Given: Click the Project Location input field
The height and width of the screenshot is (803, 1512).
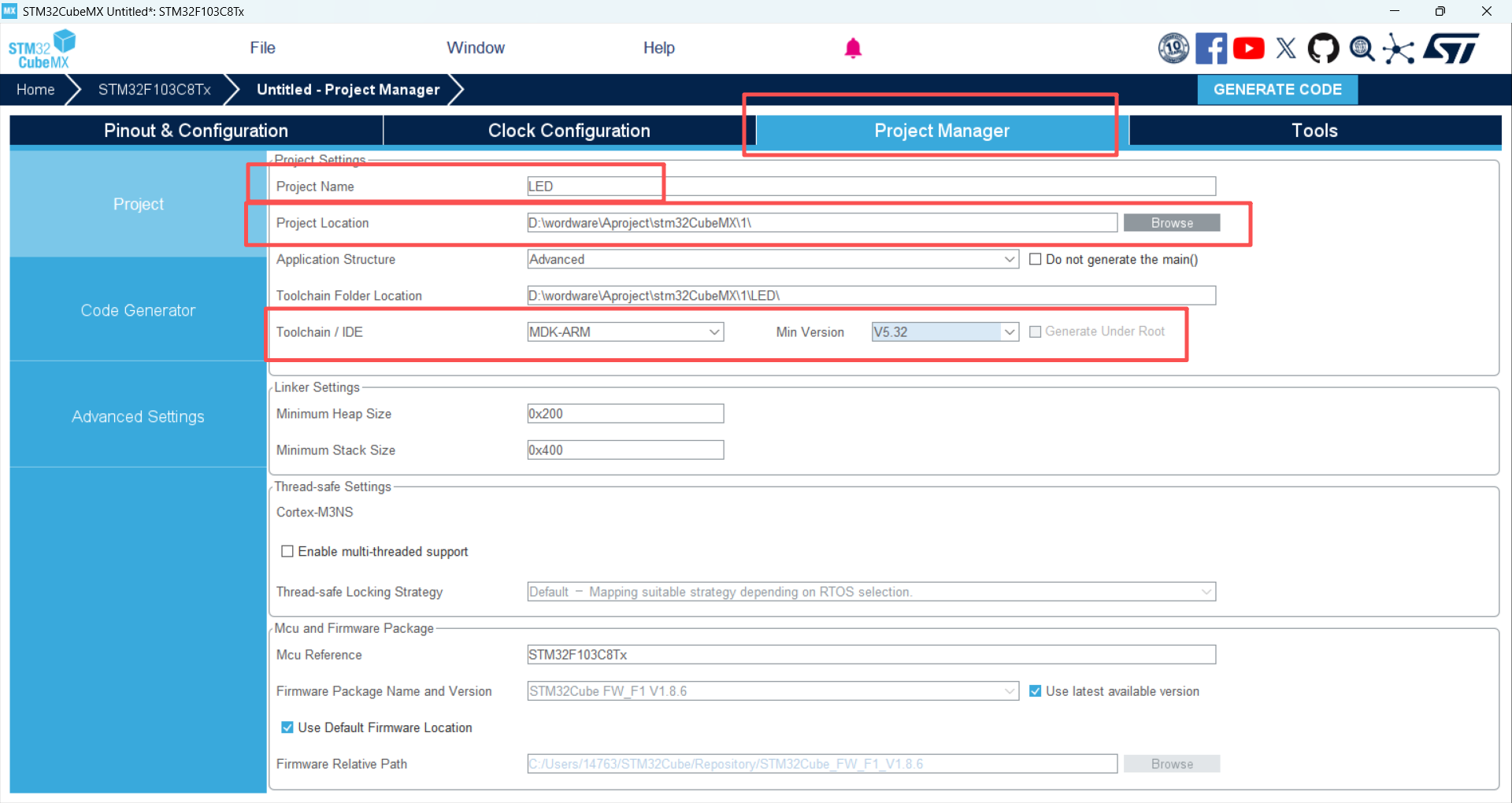Looking at the screenshot, I should coord(822,223).
